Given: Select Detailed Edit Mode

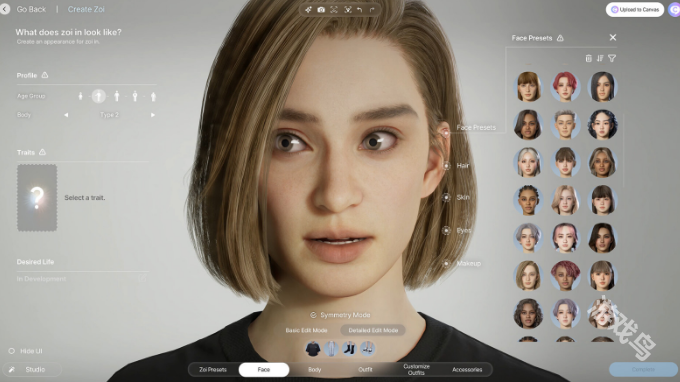Looking at the screenshot, I should point(373,330).
